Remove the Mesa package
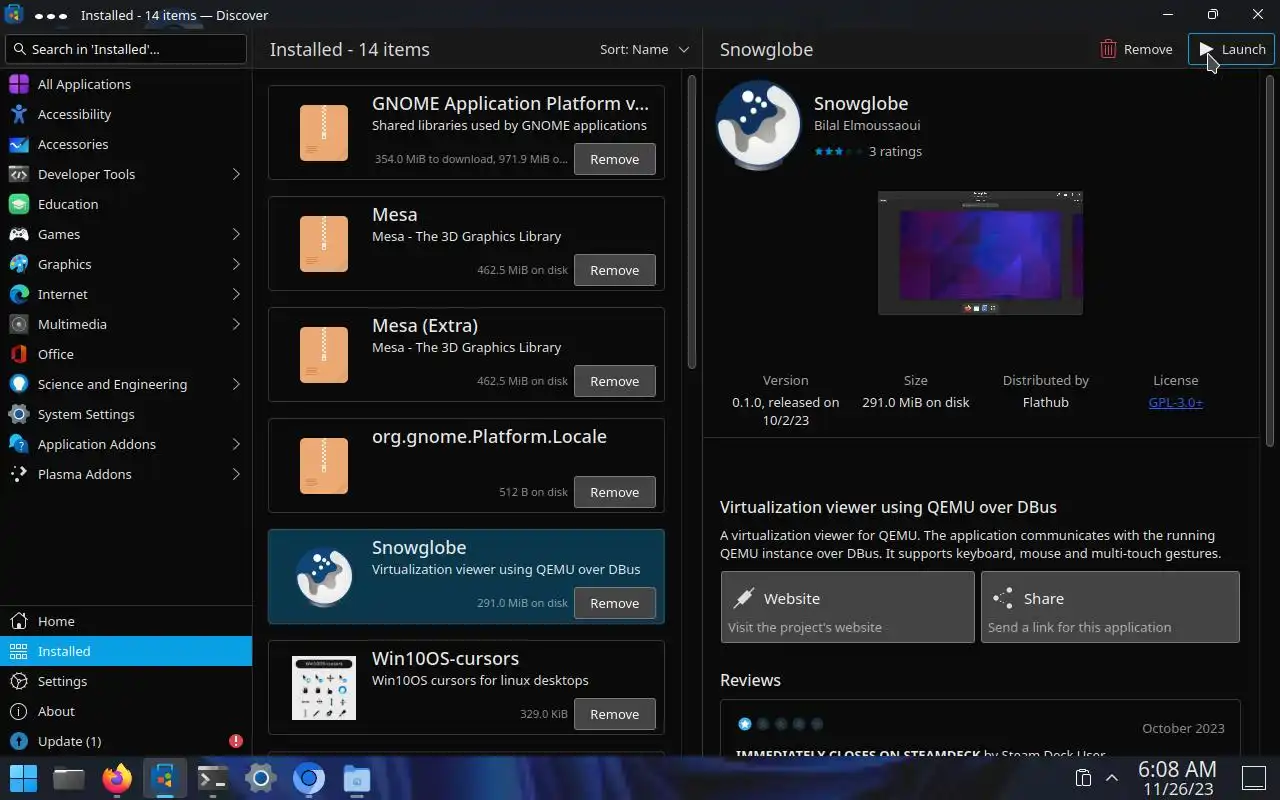The image size is (1280, 800). (x=615, y=270)
